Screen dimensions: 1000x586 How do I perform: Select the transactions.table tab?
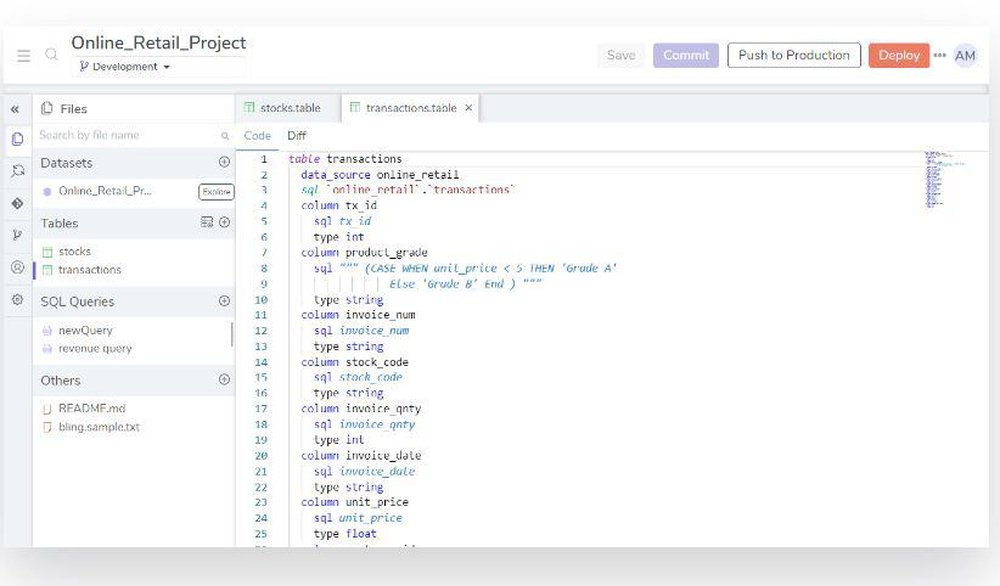[411, 108]
